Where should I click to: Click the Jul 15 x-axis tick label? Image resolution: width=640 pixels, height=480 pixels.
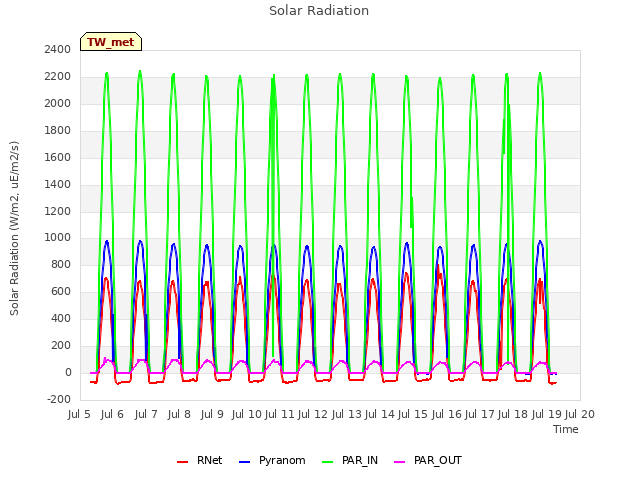(413, 414)
